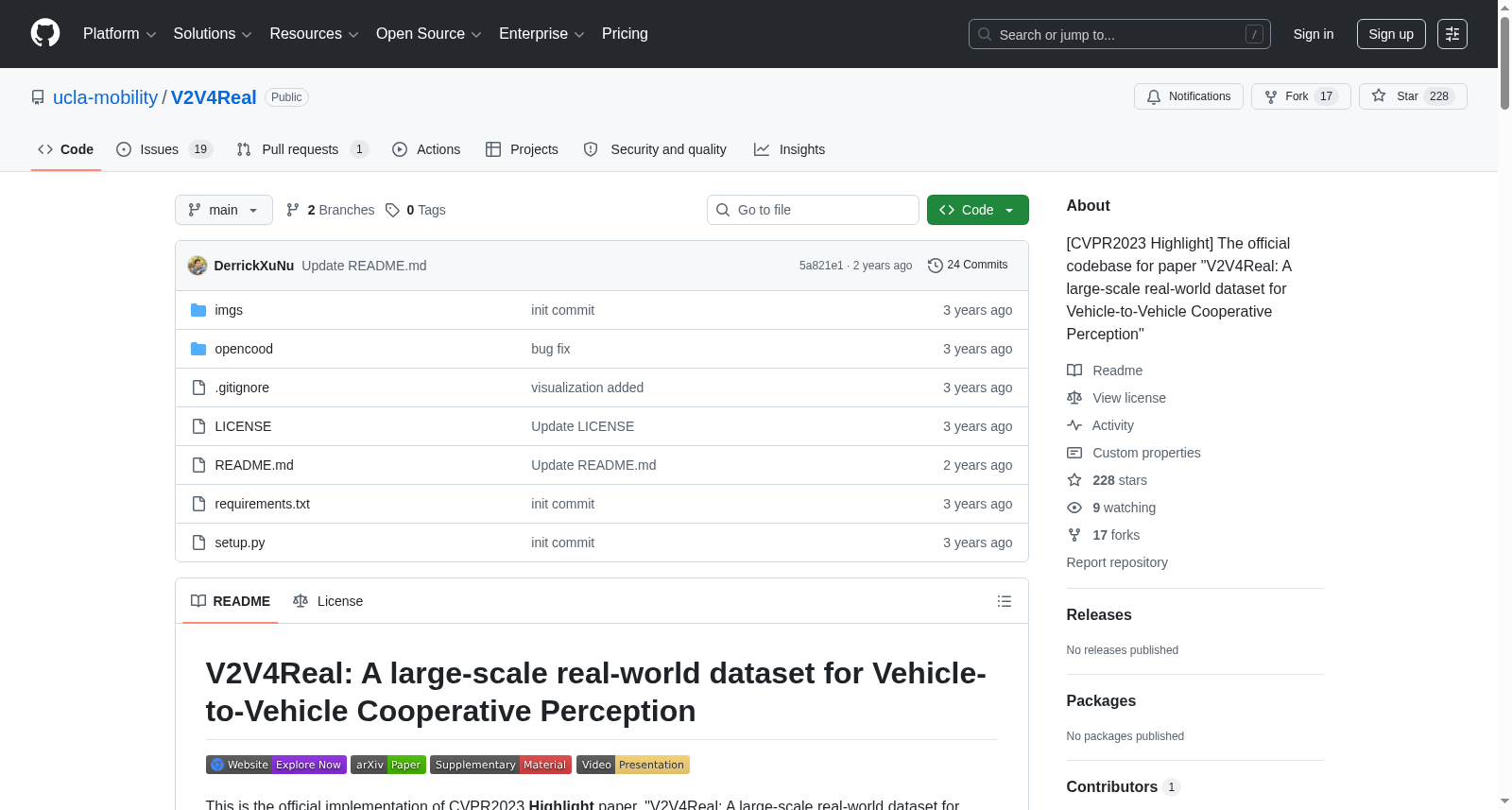Expand the Solutions menu

213,34
